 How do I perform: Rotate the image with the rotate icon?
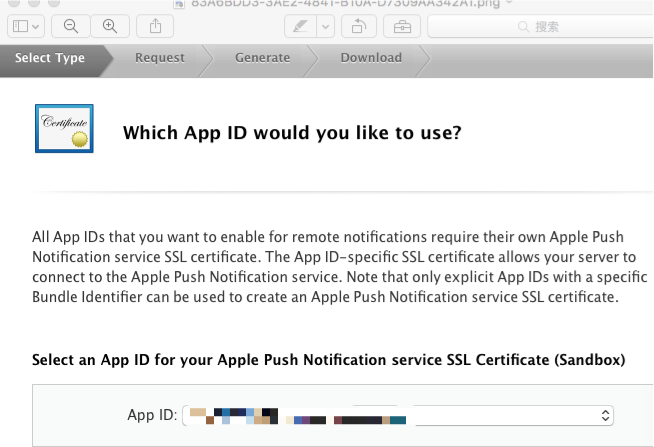coord(359,27)
